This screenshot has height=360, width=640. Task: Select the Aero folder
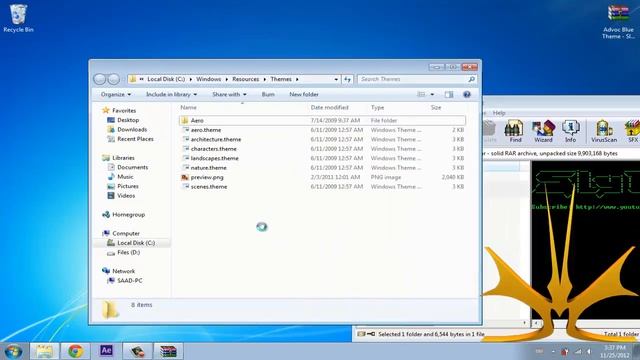(x=322, y=120)
